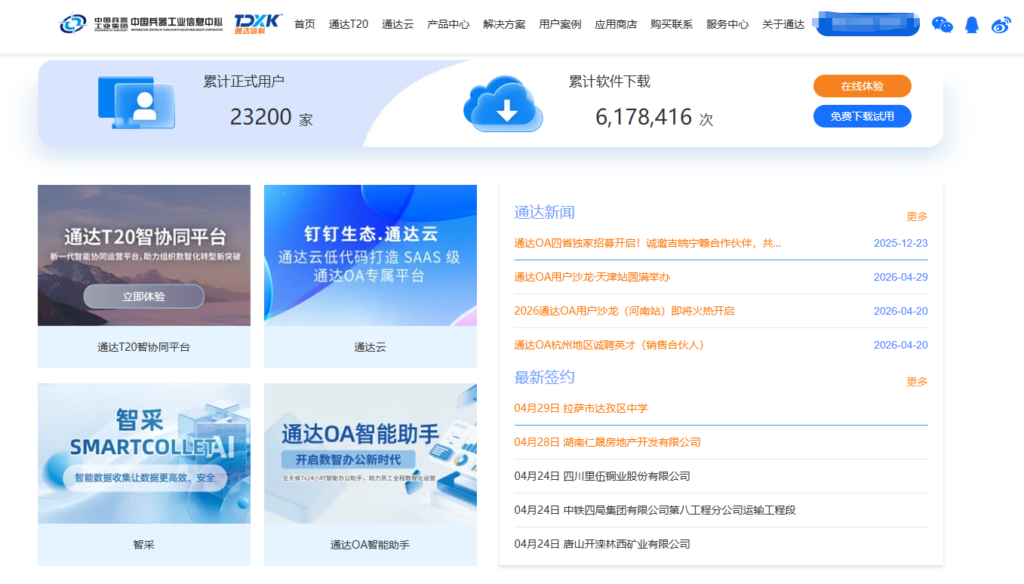This screenshot has height=584, width=1024.
Task: Click the blurred blue header button
Action: [867, 24]
